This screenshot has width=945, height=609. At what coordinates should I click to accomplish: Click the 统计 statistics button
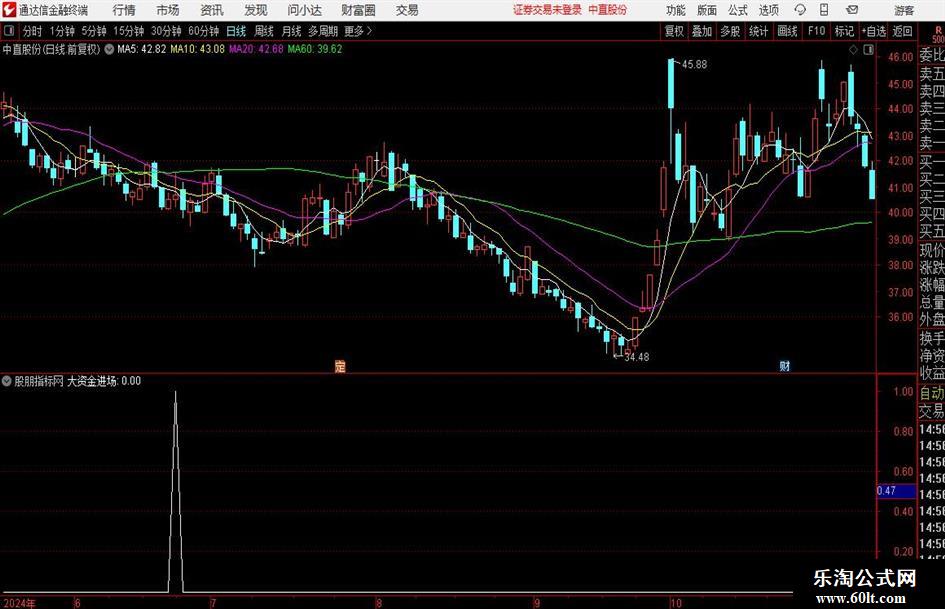click(758, 31)
